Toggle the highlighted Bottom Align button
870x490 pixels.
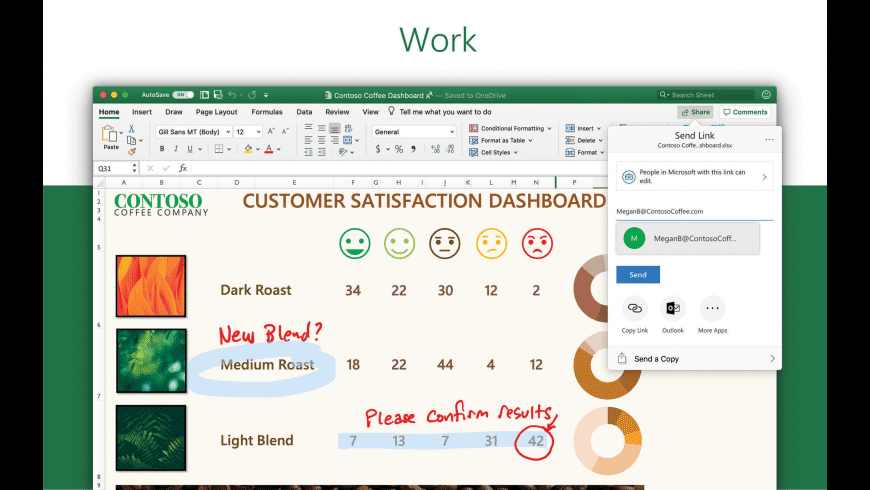335,128
